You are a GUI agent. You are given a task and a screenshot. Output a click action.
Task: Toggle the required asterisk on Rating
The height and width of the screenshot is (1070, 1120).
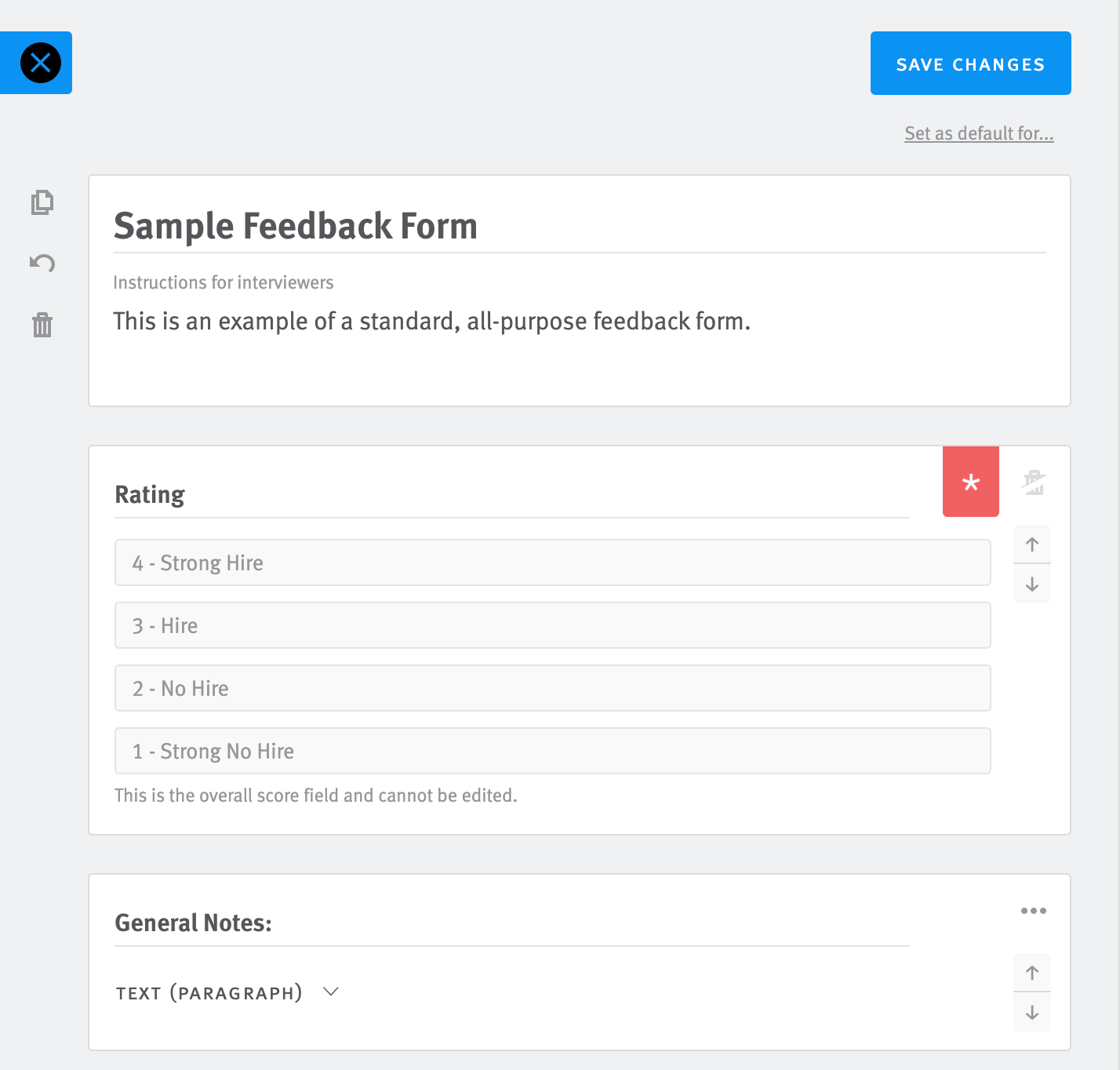tap(970, 482)
